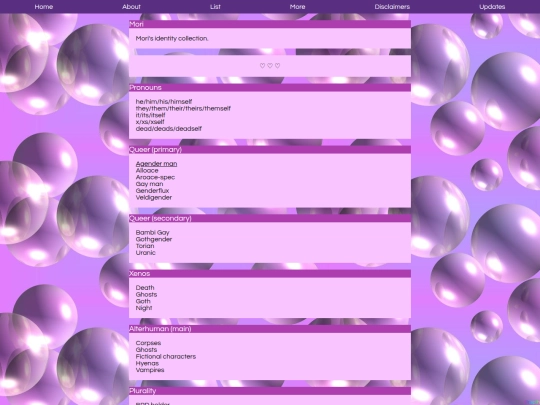
Task: Click the Veldigender entry
Action: [x=154, y=197]
